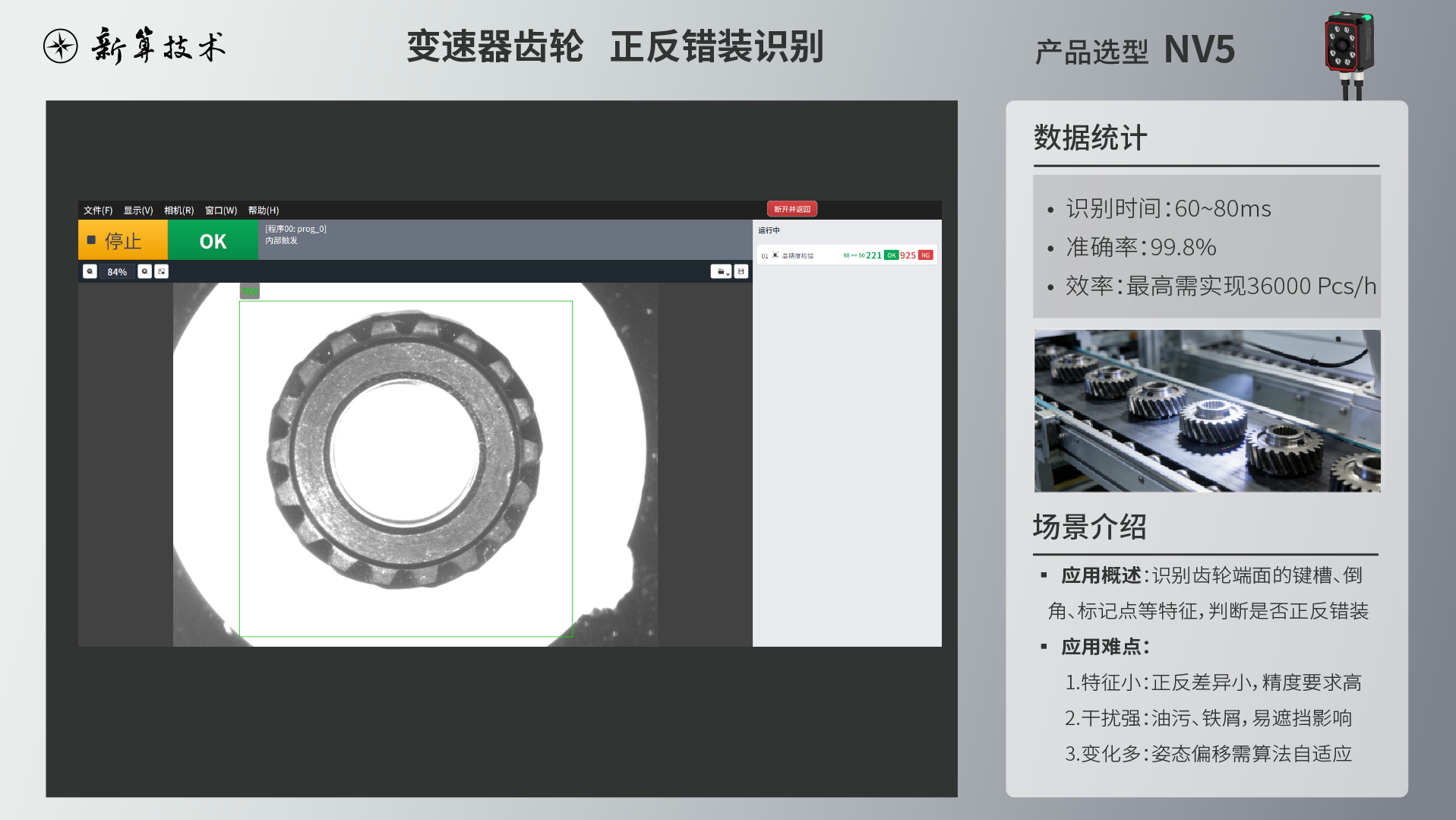Open the 显示(V) menu

pos(138,211)
